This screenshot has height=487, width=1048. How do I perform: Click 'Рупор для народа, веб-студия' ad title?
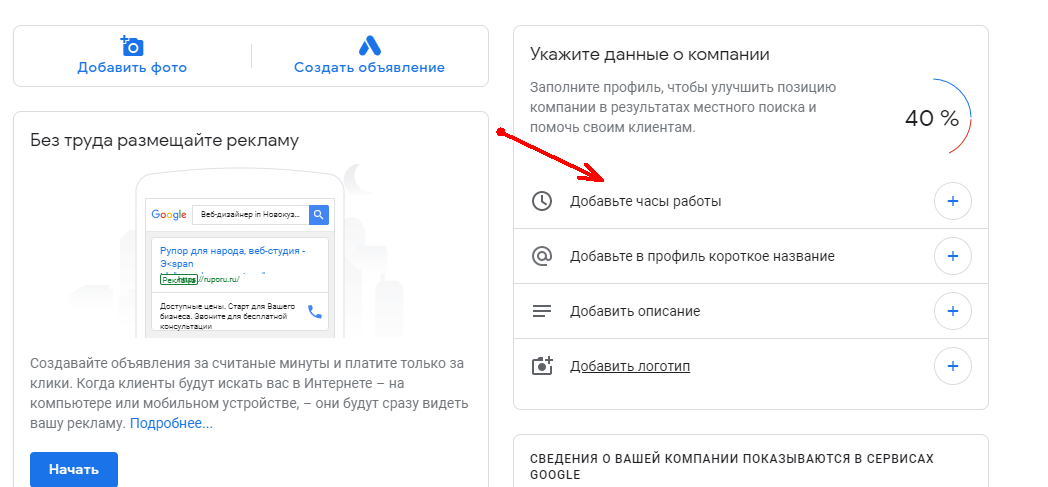[233, 251]
